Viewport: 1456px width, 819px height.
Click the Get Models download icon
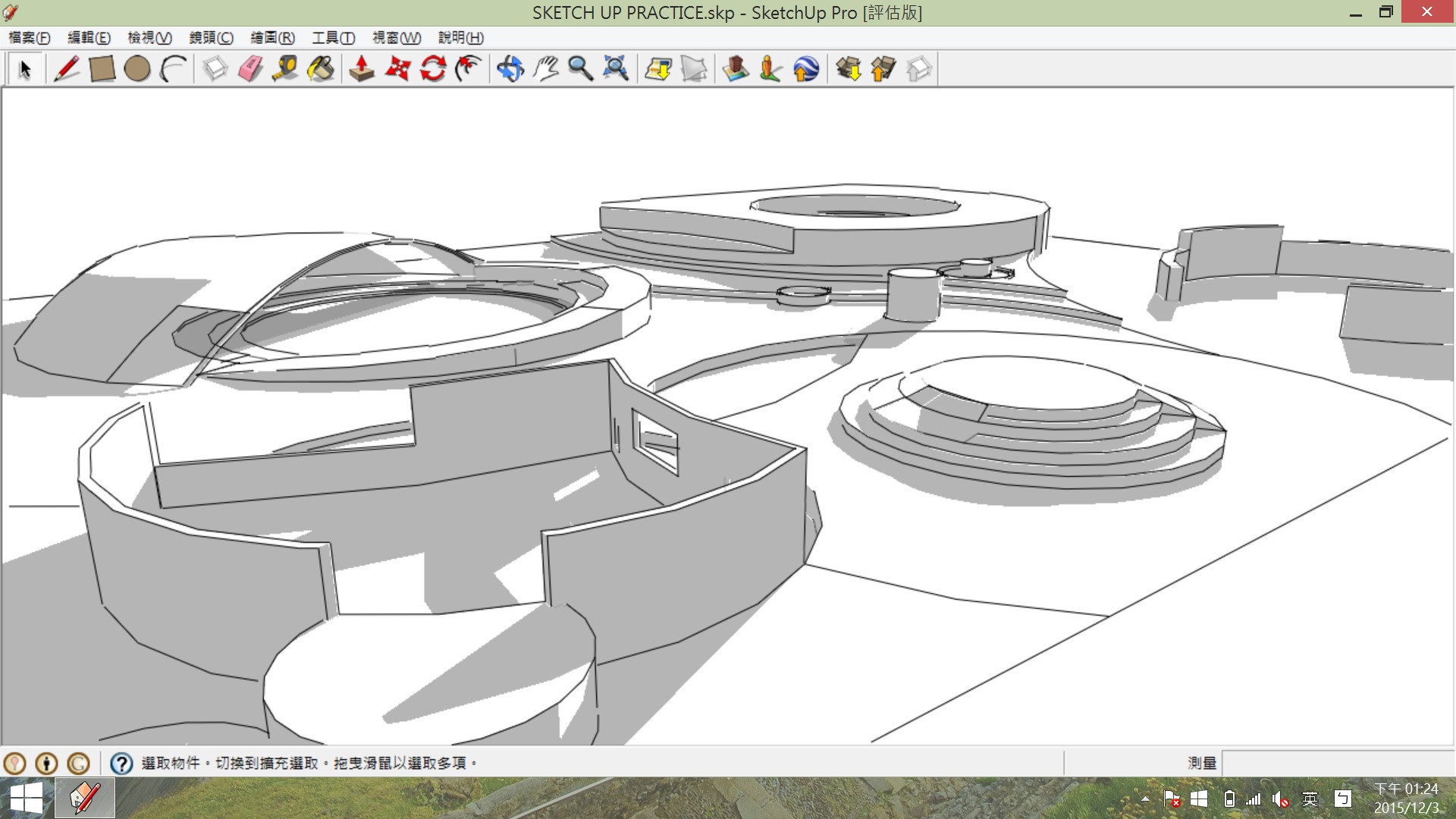coord(848,69)
